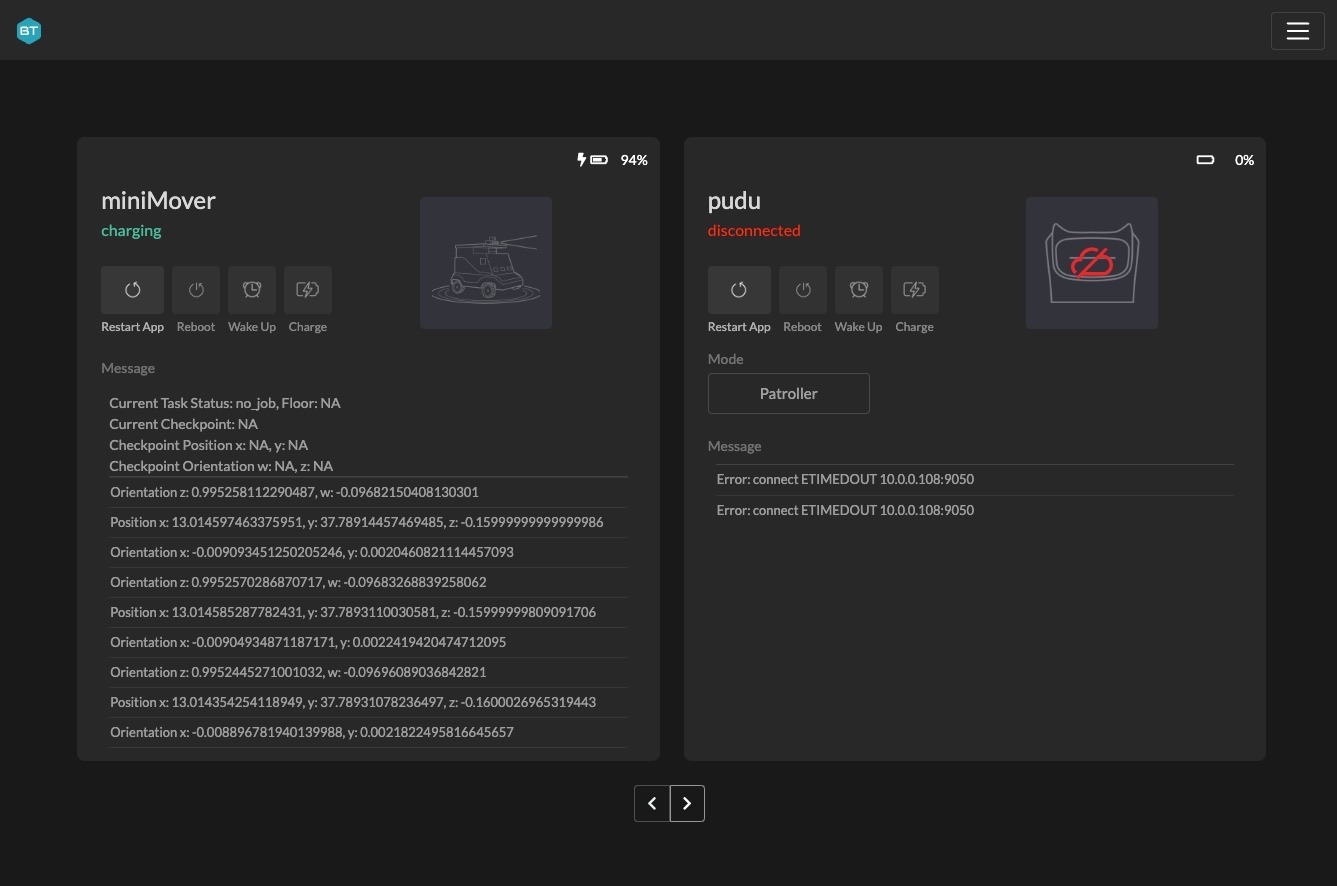Image resolution: width=1337 pixels, height=886 pixels.
Task: Go to the next page of robots
Action: click(x=687, y=803)
